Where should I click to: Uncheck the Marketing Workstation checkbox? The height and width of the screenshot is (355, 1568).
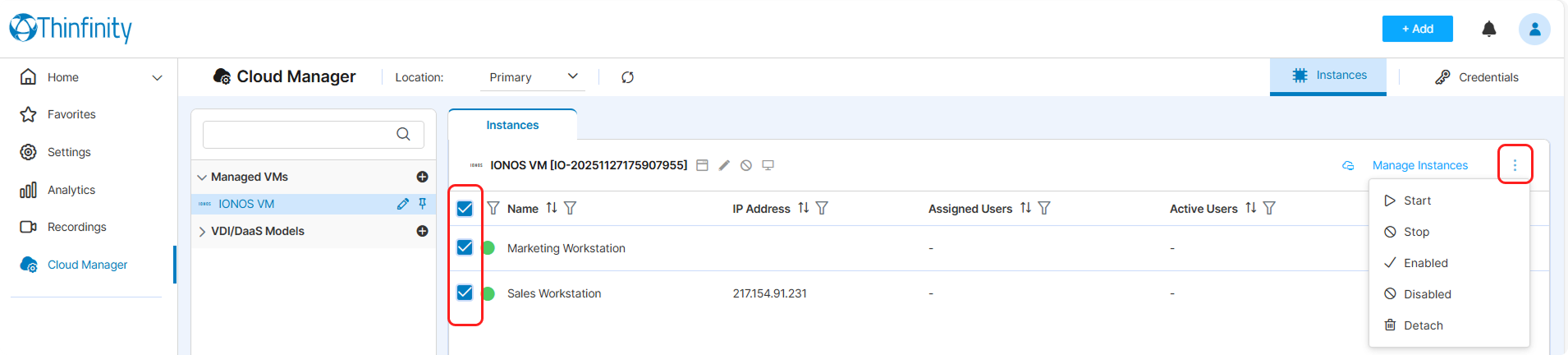tap(465, 247)
